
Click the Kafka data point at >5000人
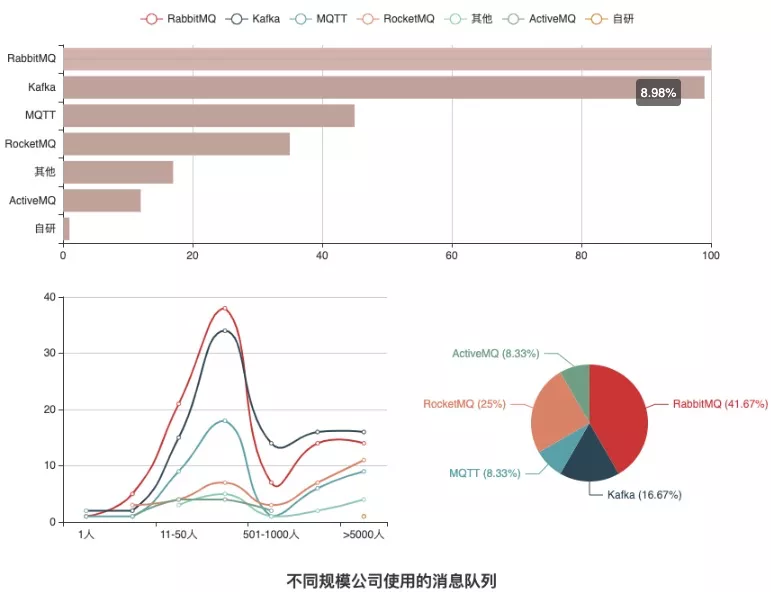364,432
